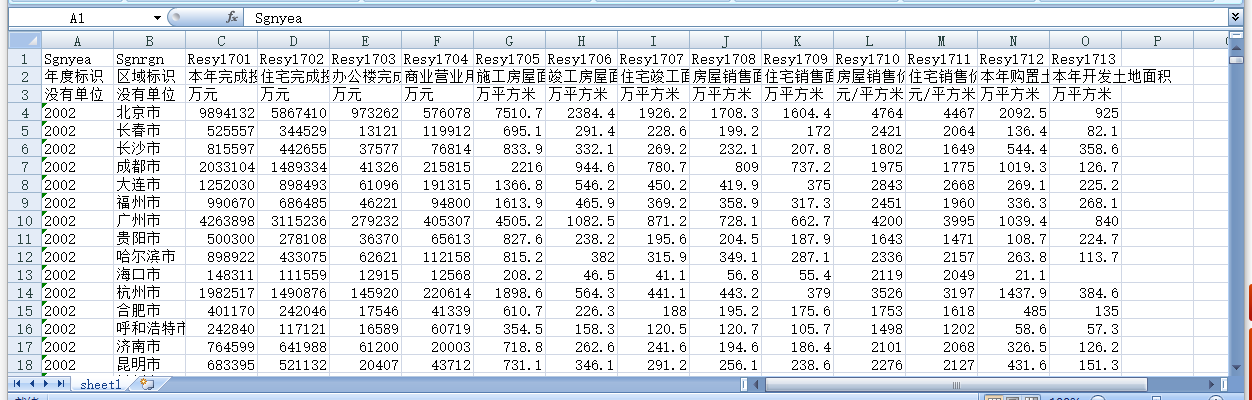Select row 18 header
Image resolution: width=1252 pixels, height=400 pixels.
[25, 365]
